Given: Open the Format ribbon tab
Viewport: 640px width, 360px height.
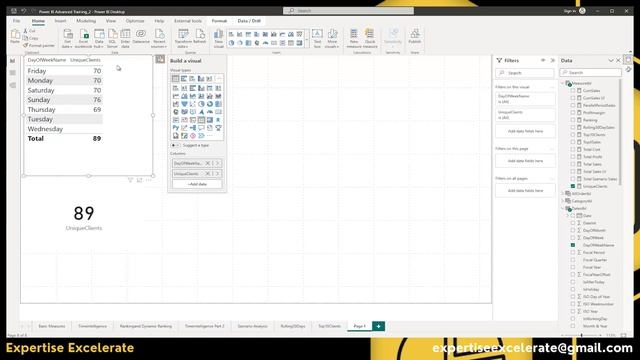Looking at the screenshot, I should coord(219,21).
